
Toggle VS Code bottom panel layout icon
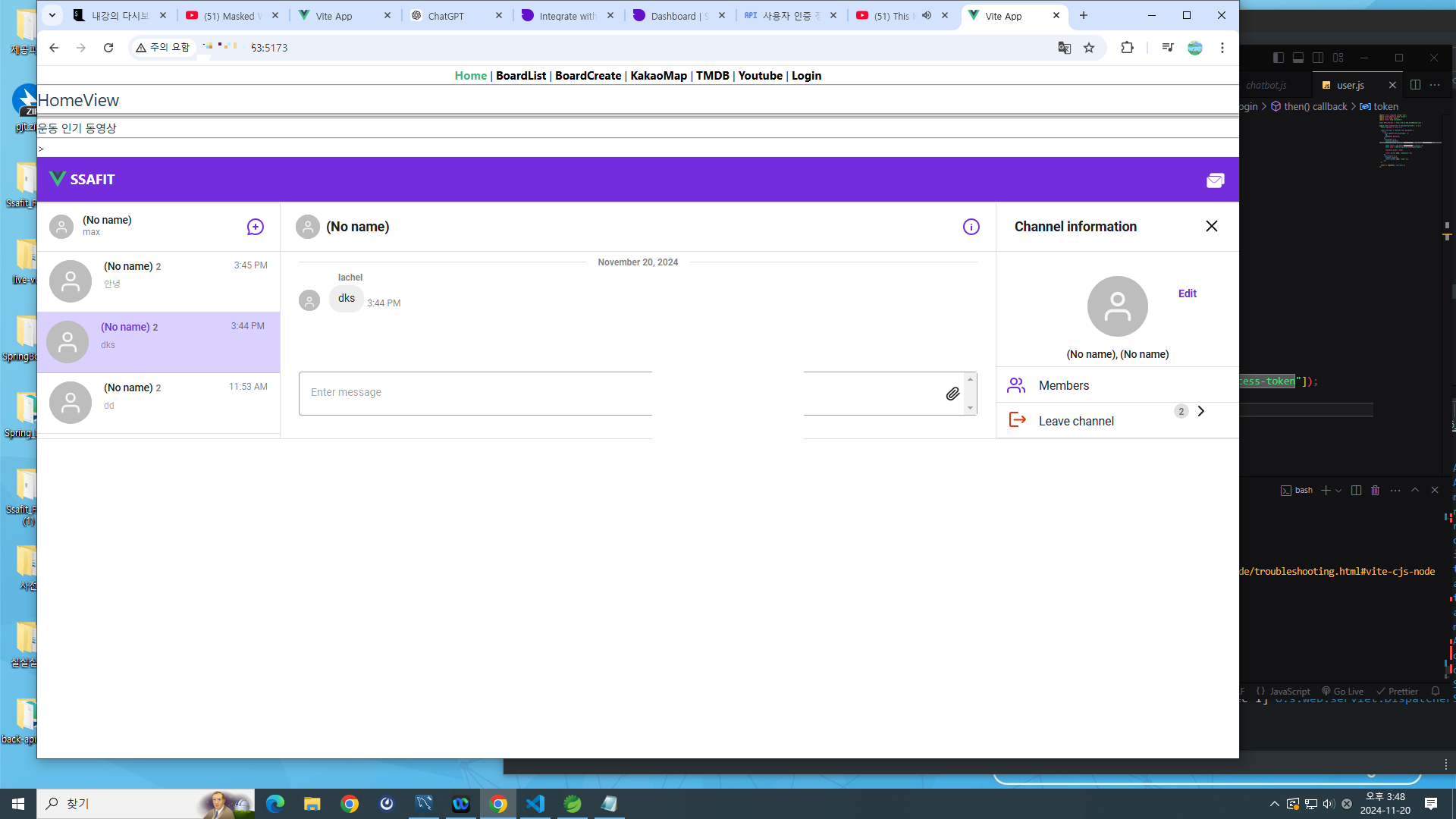click(1298, 58)
